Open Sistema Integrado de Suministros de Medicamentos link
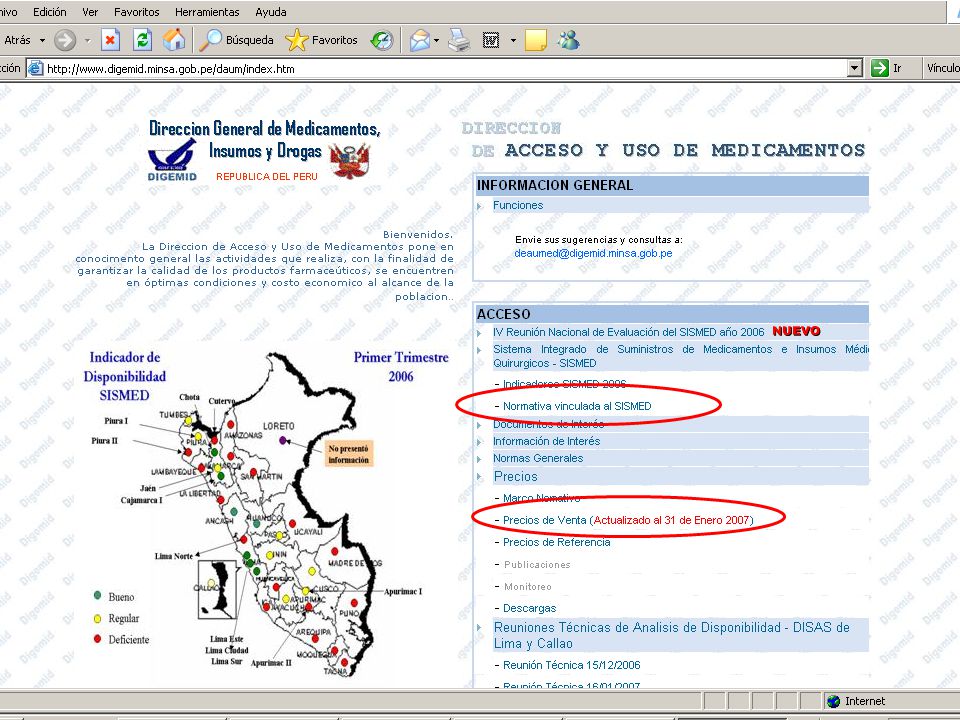Screen dimensions: 960x720 (681, 356)
